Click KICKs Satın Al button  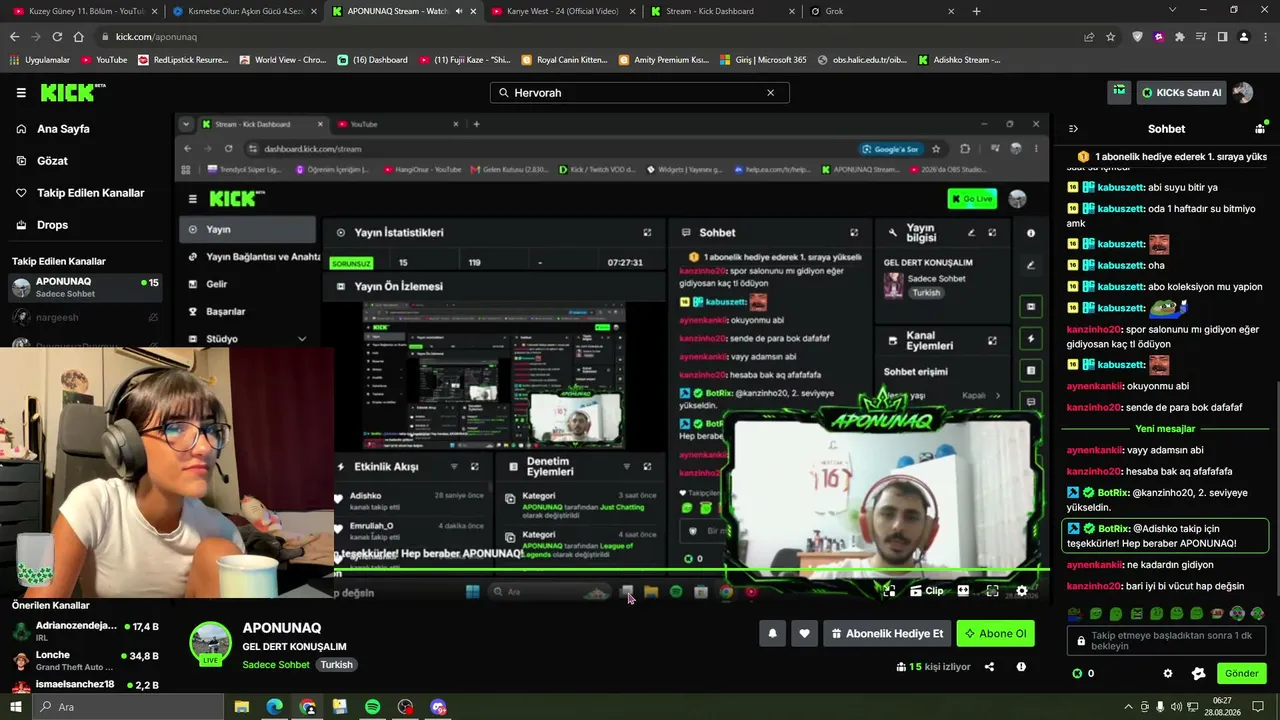tap(1181, 92)
